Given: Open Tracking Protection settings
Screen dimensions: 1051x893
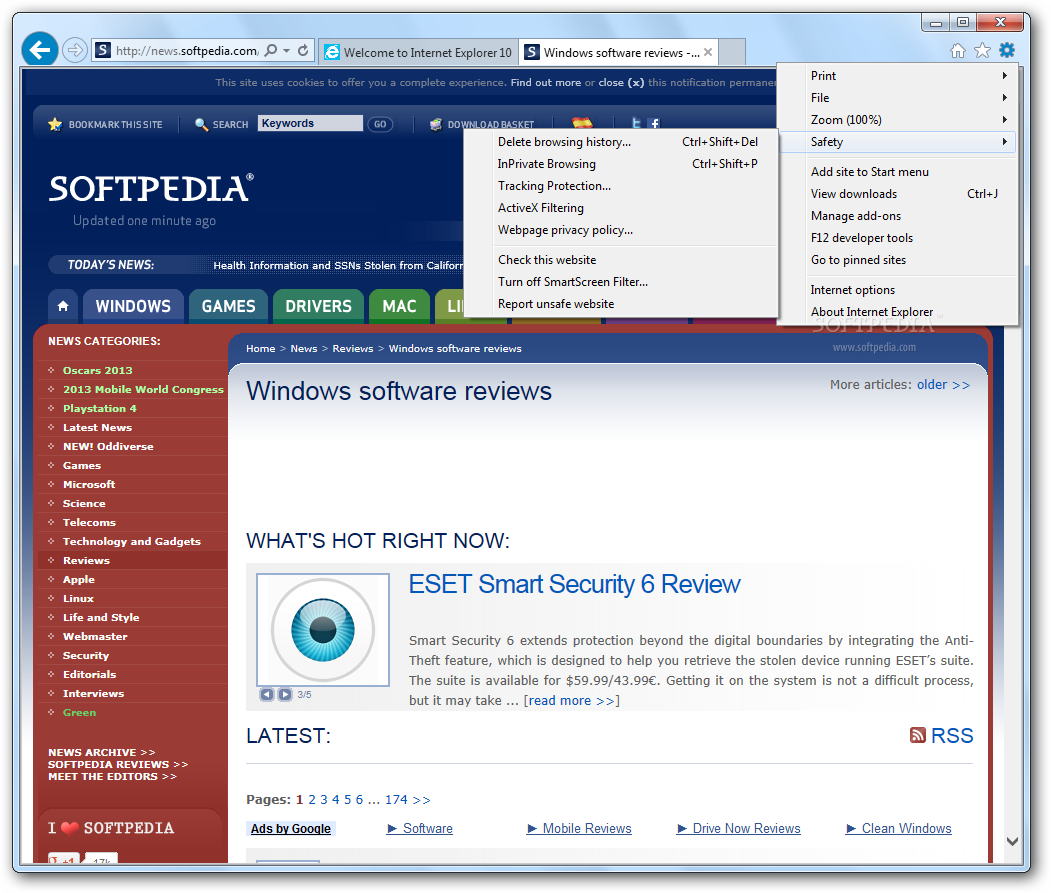Looking at the screenshot, I should coord(621,186).
